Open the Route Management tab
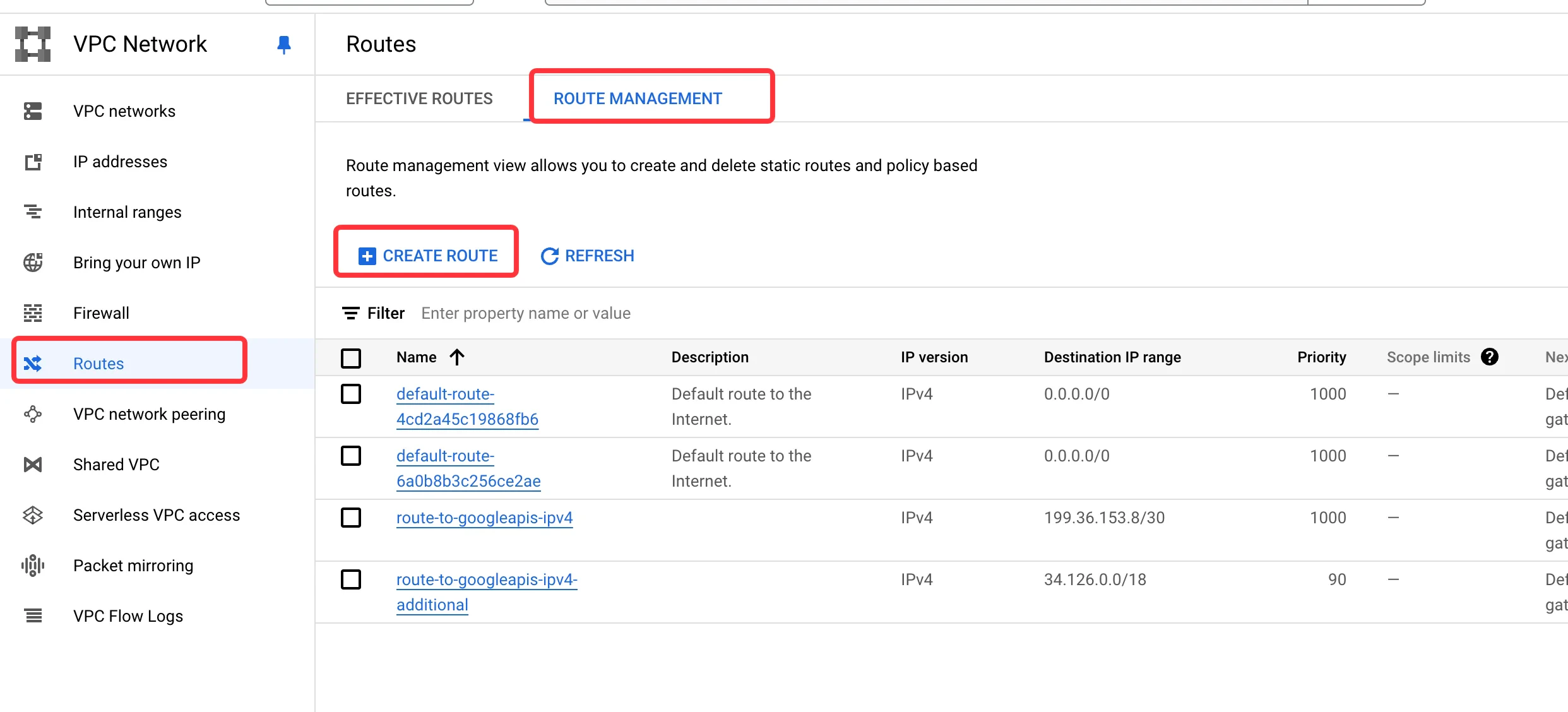1568x712 pixels. click(638, 98)
